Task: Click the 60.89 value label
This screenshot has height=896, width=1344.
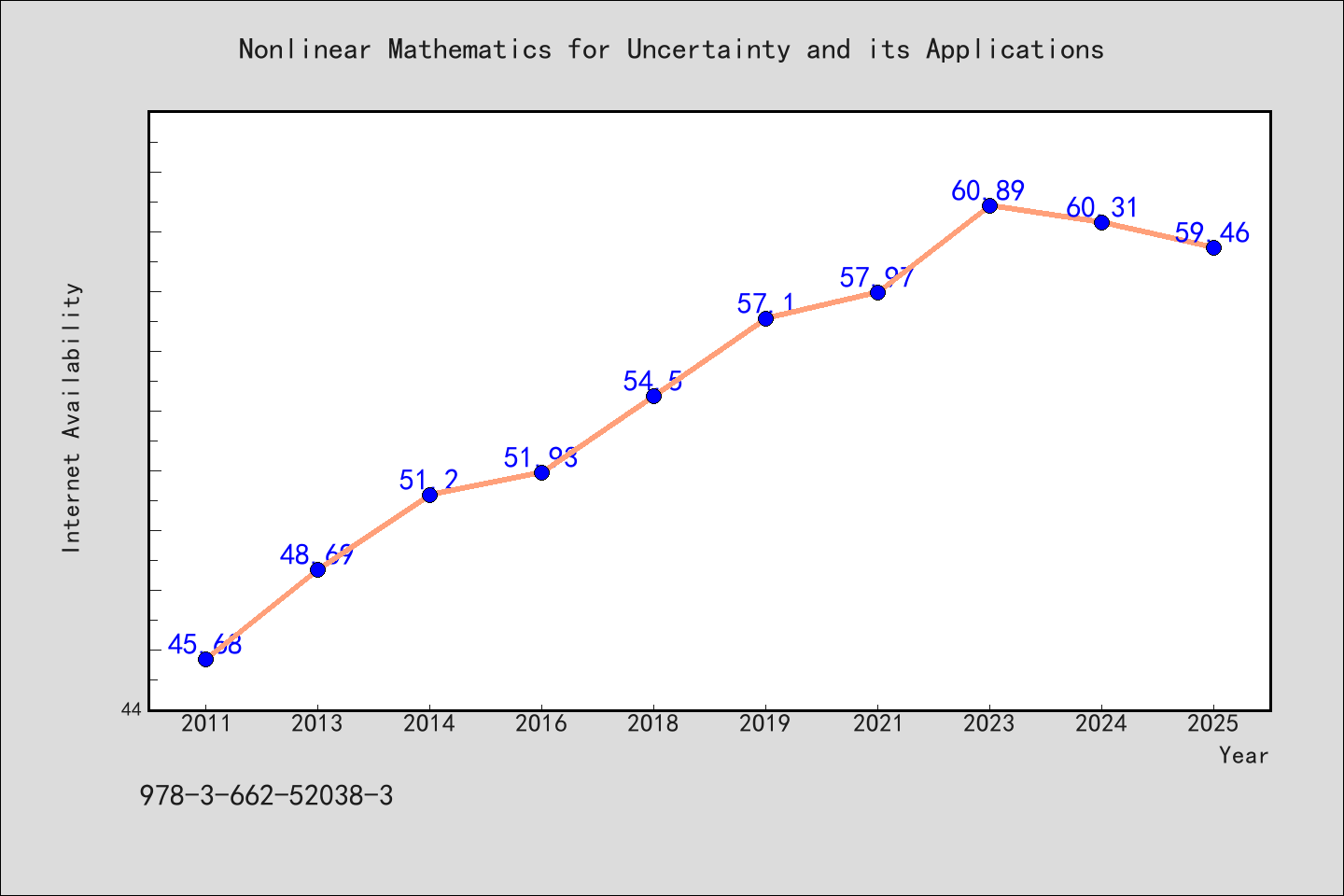Action: [988, 190]
